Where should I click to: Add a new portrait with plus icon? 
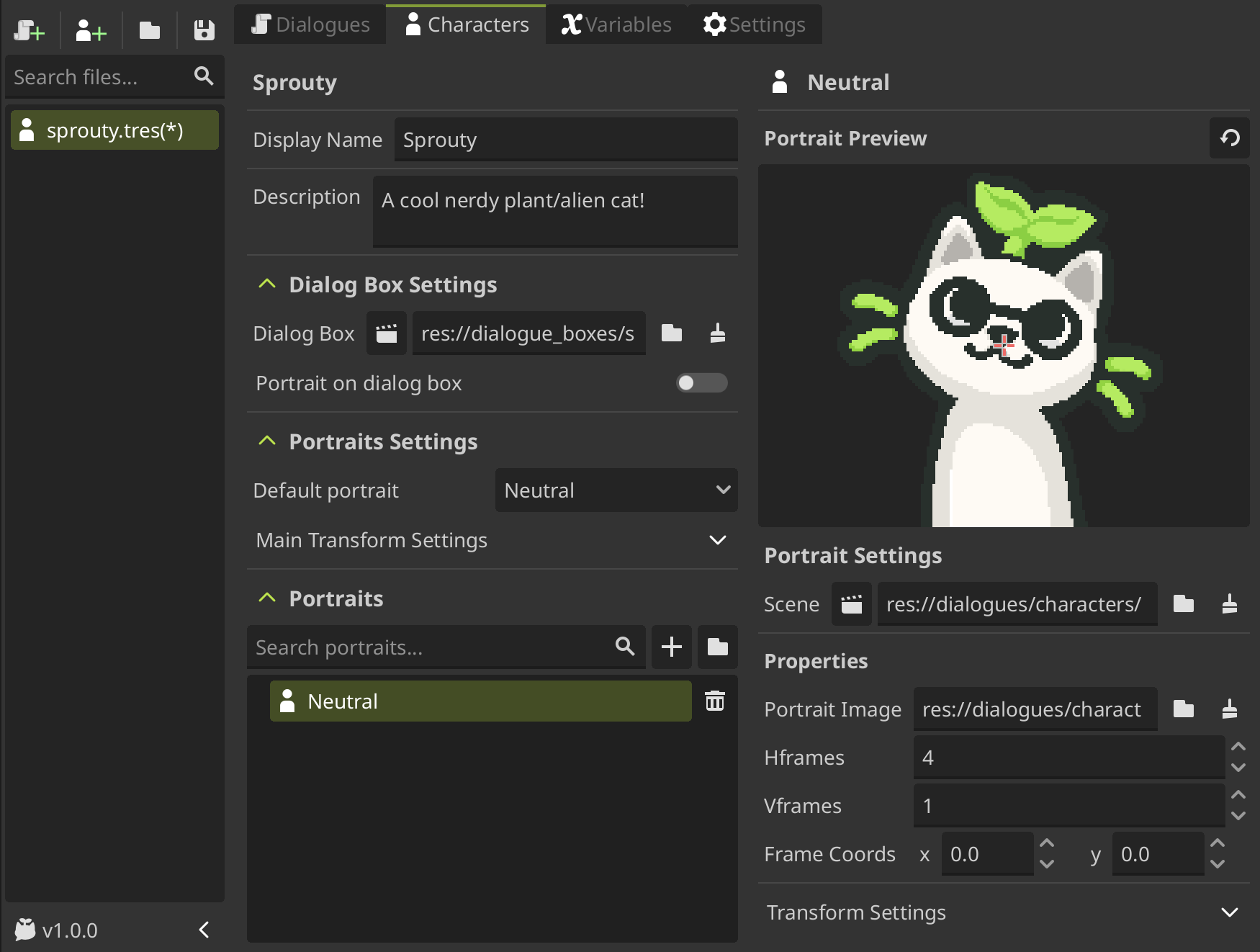point(671,647)
